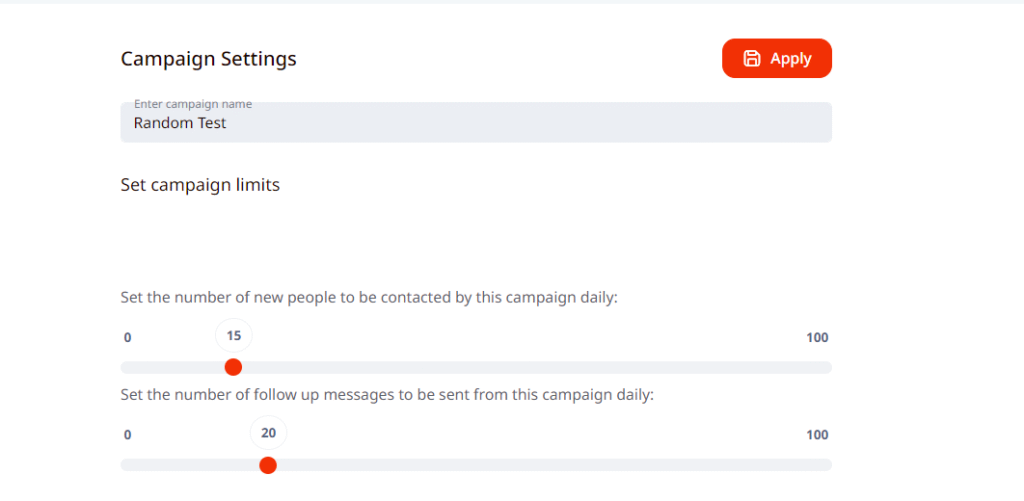Click the 100 label of new people slider

coord(817,338)
